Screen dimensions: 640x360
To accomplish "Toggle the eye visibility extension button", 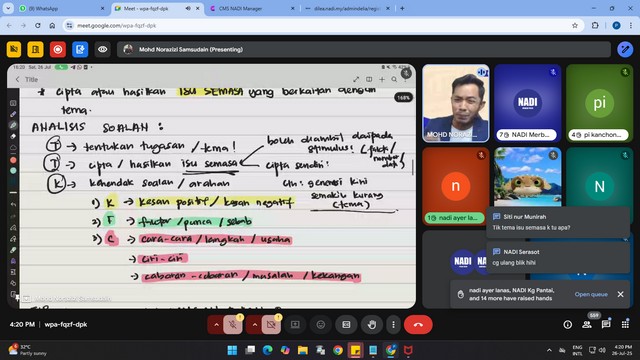I will coord(102,49).
